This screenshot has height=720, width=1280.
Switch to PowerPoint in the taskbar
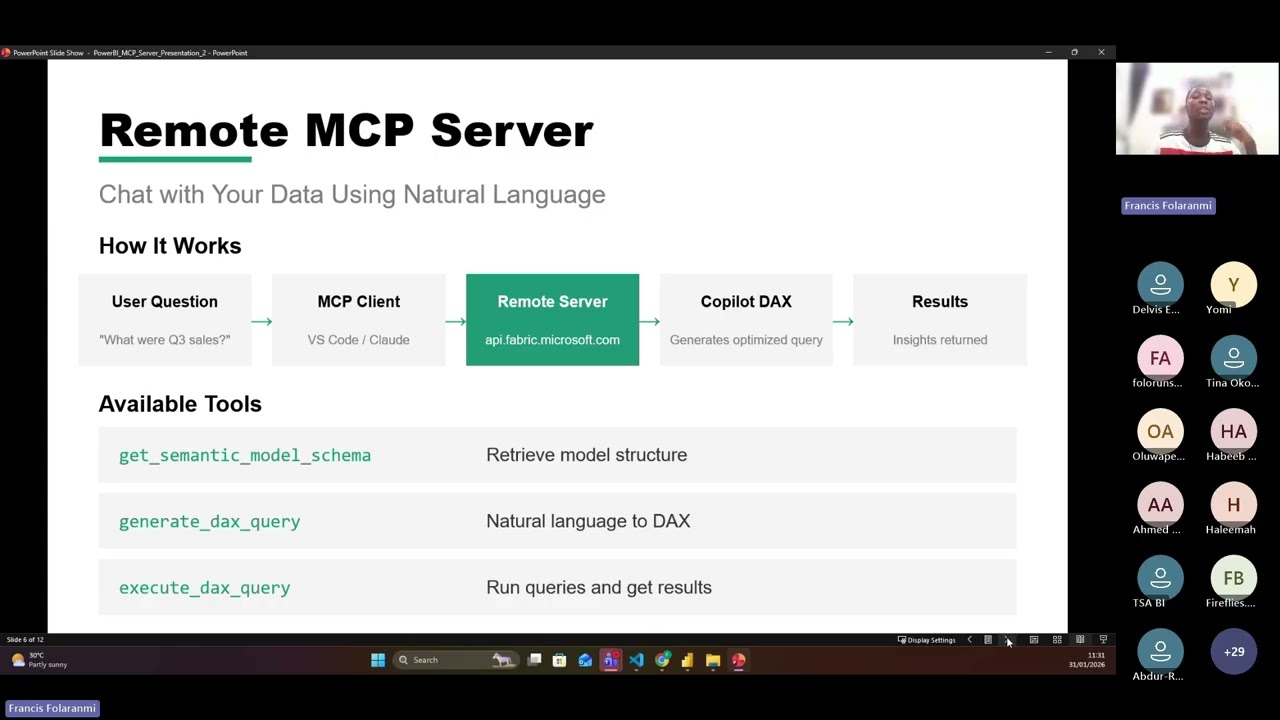(738, 660)
